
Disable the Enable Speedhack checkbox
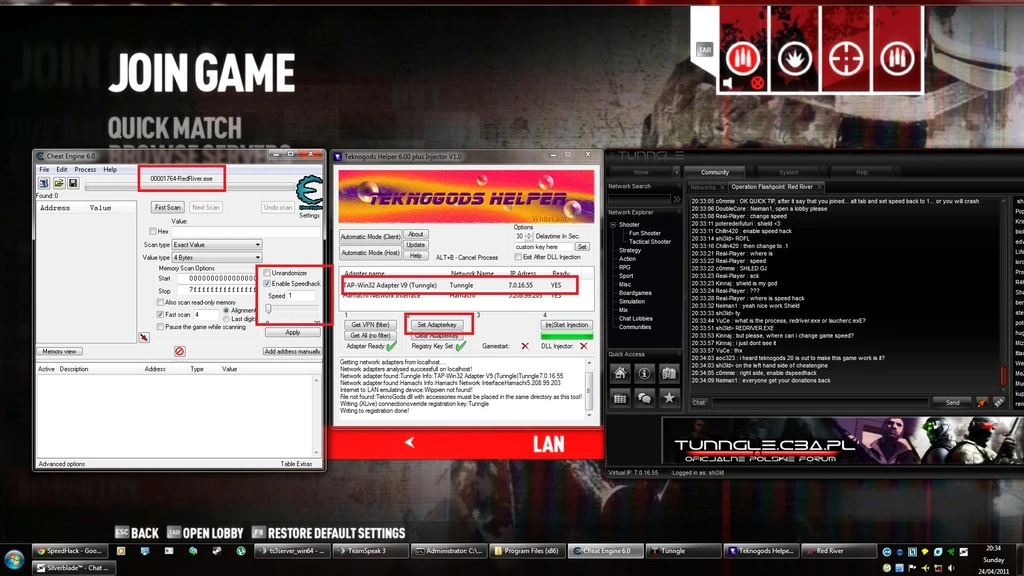[268, 283]
